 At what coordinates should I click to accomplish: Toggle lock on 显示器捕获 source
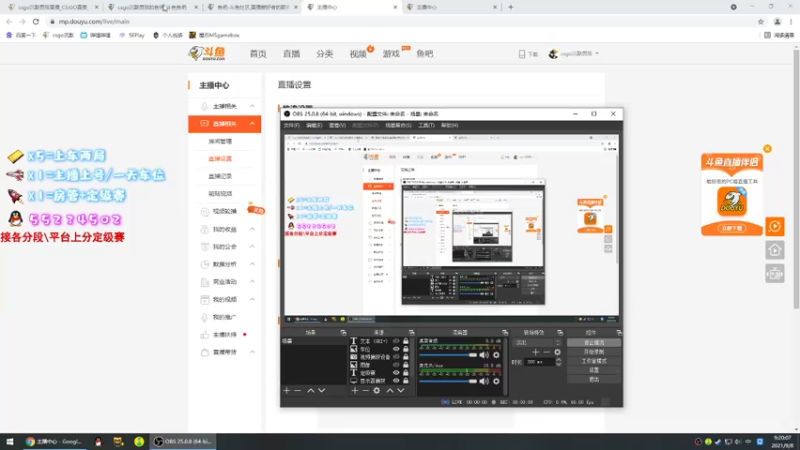406,381
